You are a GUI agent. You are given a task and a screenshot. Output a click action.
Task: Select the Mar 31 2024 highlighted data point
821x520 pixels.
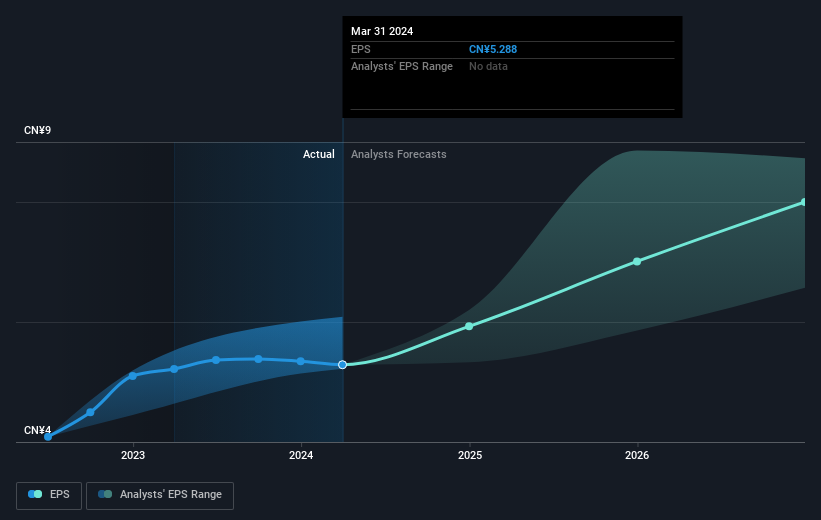pyautogui.click(x=342, y=364)
